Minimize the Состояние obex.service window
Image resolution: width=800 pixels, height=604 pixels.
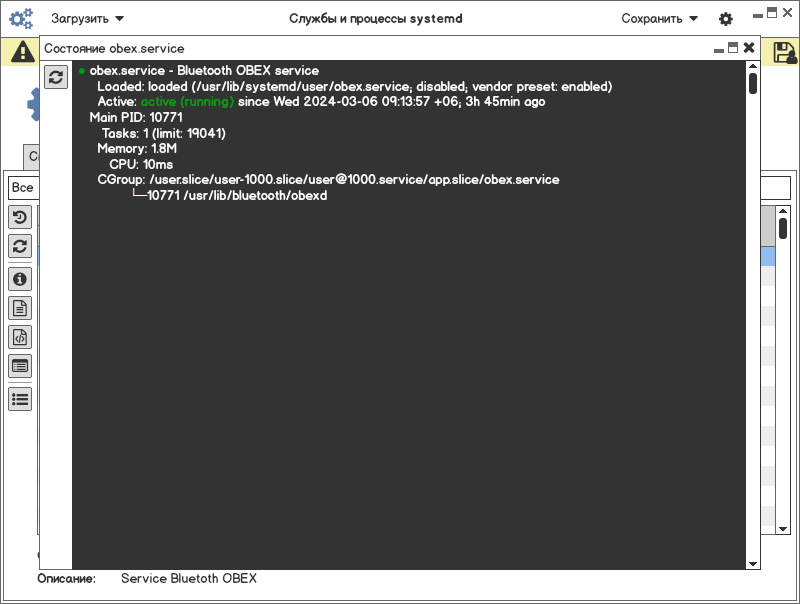click(719, 49)
